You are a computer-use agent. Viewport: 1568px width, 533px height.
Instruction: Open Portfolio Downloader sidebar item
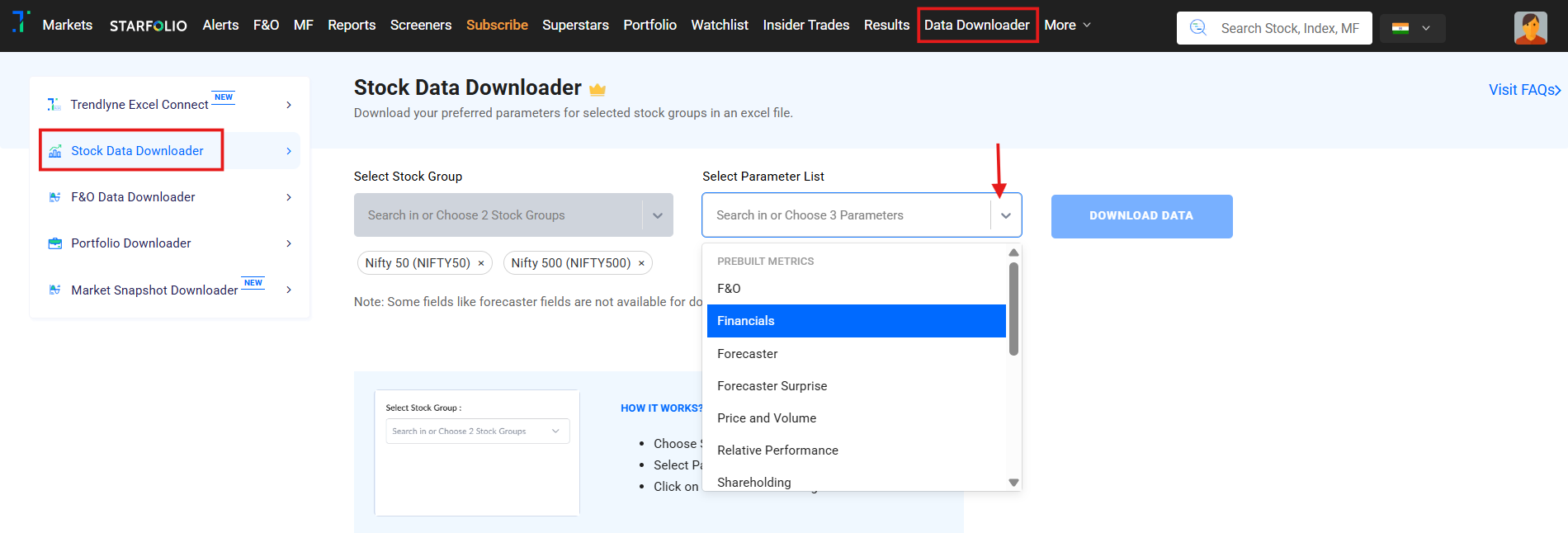169,243
